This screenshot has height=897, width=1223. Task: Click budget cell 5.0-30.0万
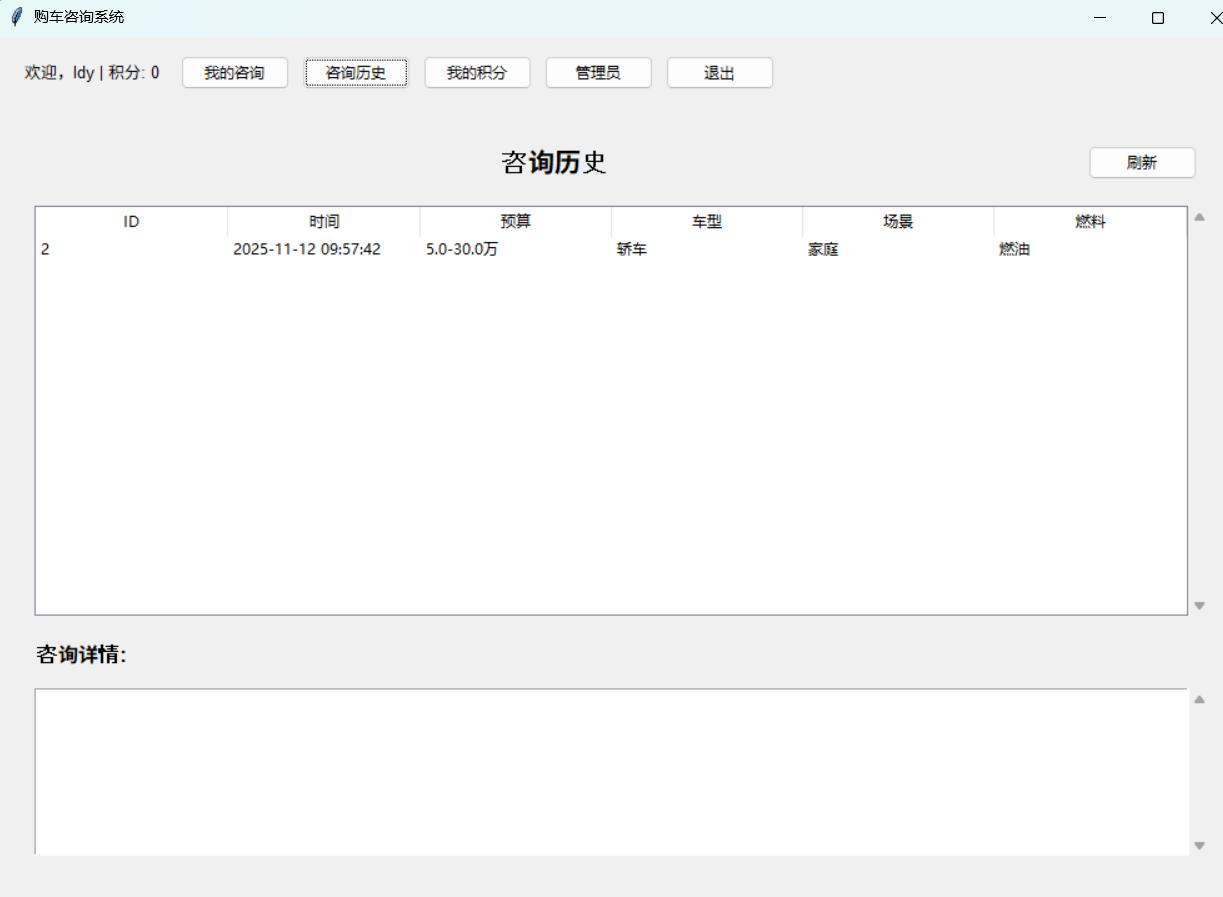(x=462, y=250)
